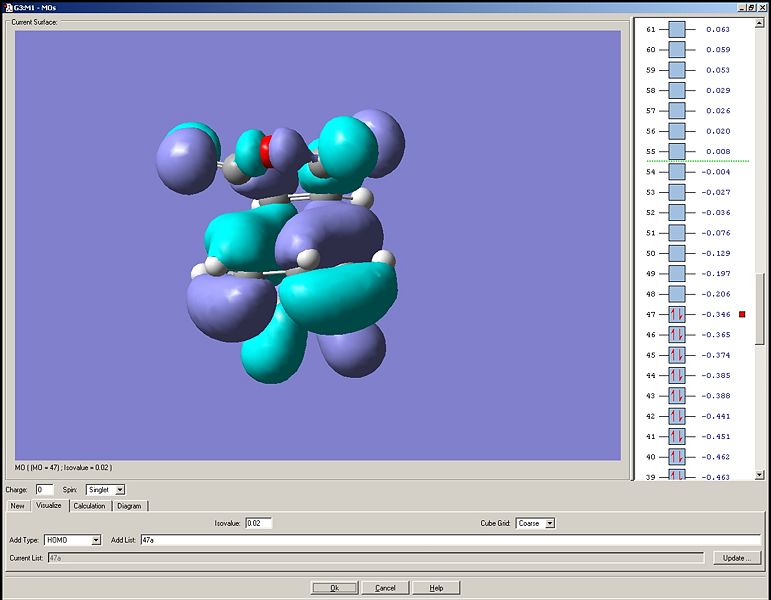Select orbital box for MO 61
The image size is (771, 600).
tap(677, 29)
